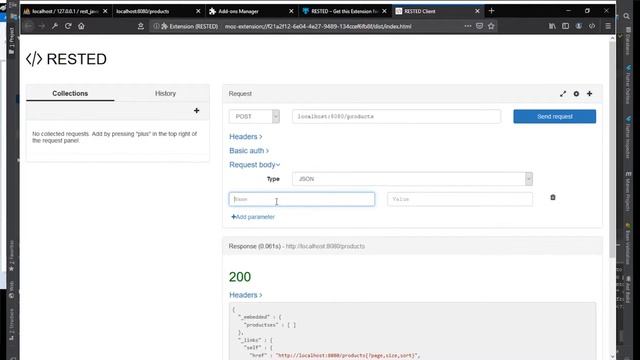640x360 pixels.
Task: Delete the parameter with trash icon
Action: tap(553, 198)
